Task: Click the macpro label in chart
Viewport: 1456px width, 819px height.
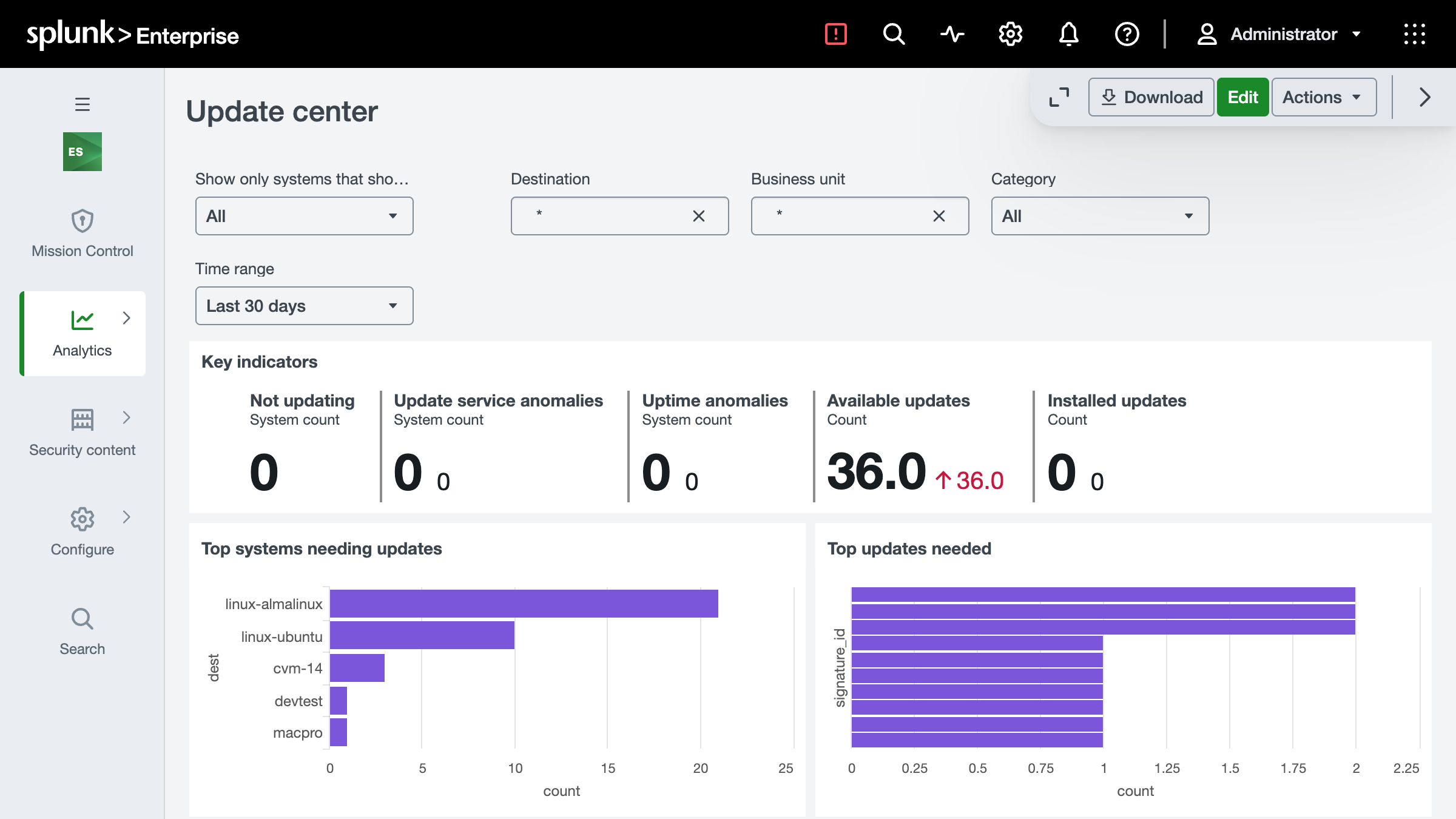Action: tap(297, 733)
